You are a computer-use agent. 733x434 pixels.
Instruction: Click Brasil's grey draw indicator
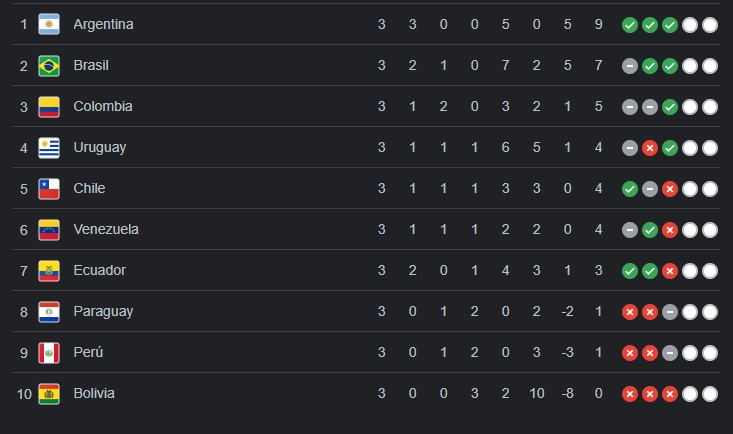[630, 66]
